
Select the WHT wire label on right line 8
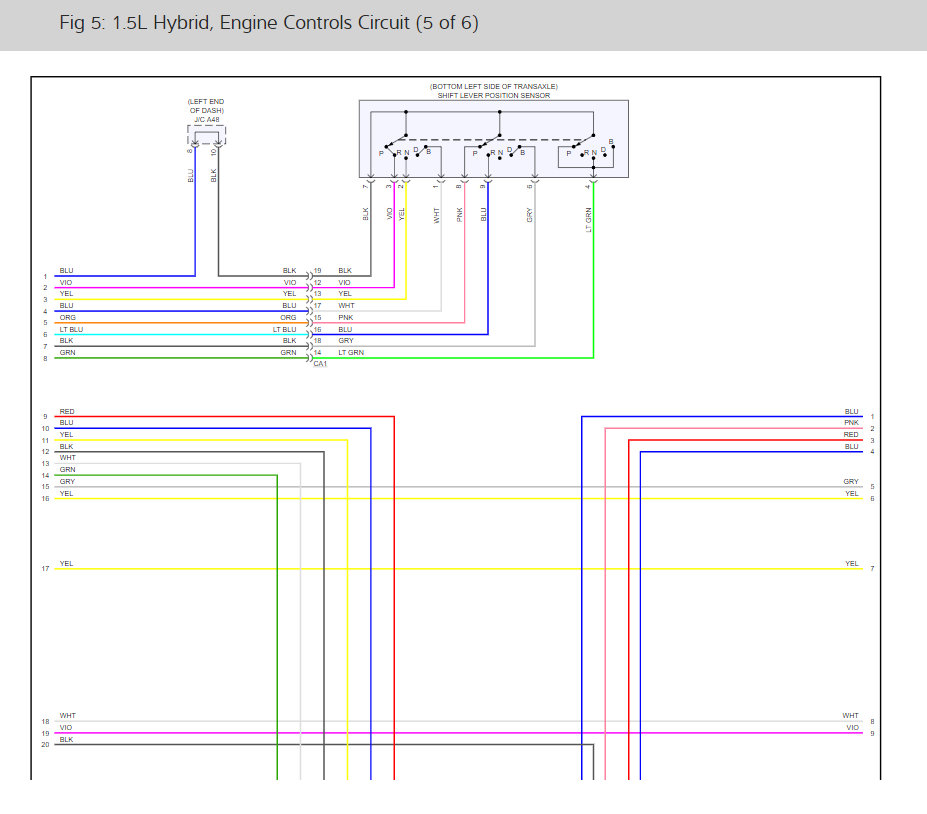[850, 715]
